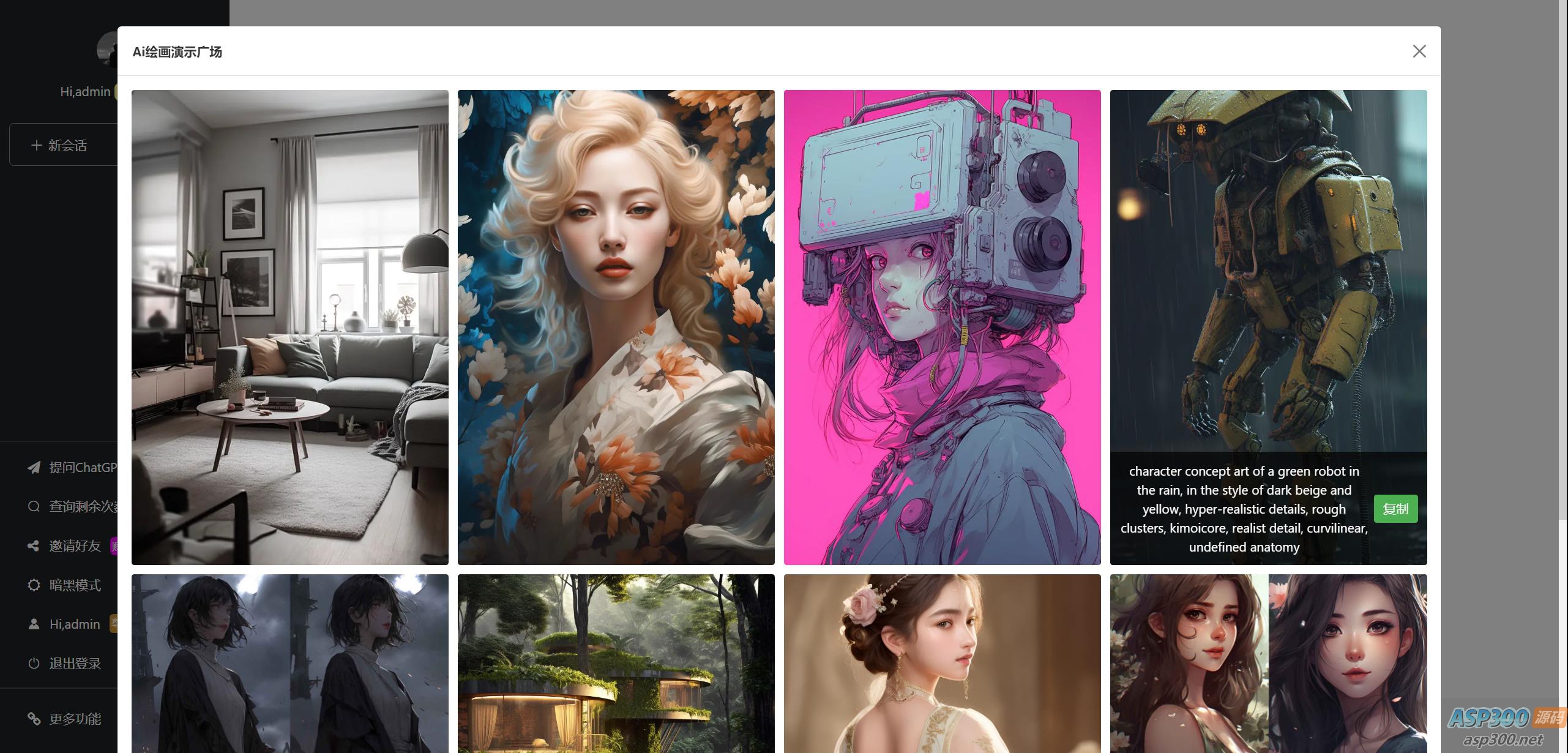Click the user icon beside Hi,admin
This screenshot has height=753, width=1568.
(34, 624)
